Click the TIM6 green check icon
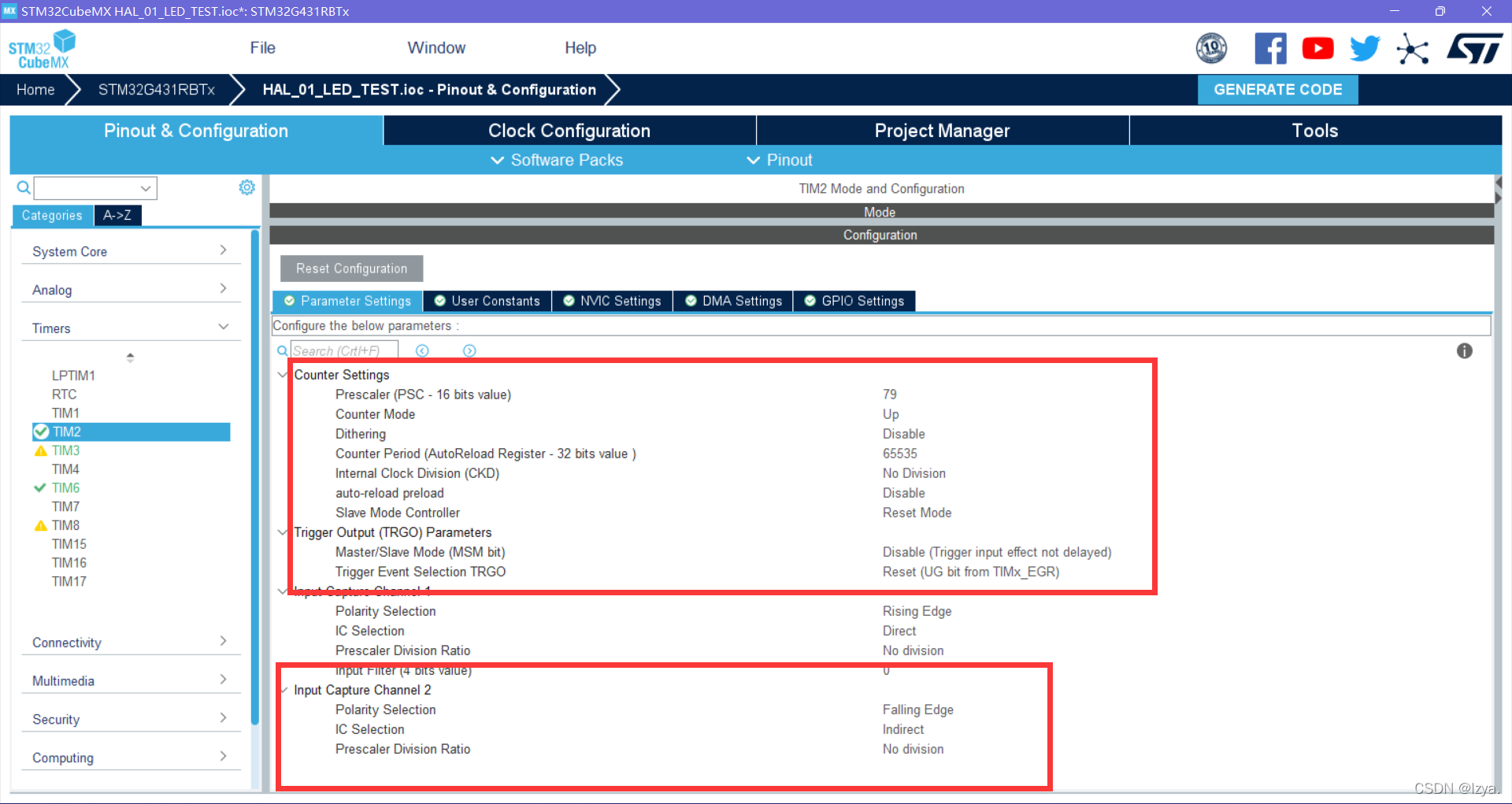1512x804 pixels. (40, 488)
